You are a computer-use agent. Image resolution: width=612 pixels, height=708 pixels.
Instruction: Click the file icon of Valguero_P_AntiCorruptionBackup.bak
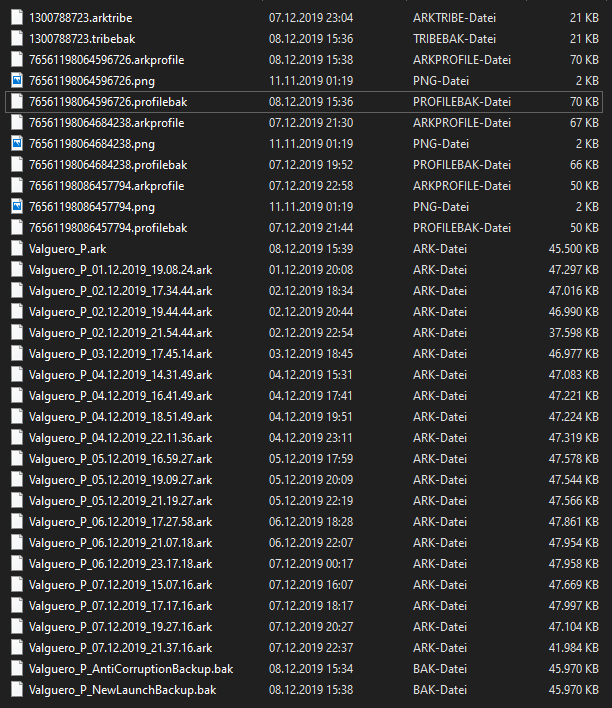pyautogui.click(x=16, y=668)
